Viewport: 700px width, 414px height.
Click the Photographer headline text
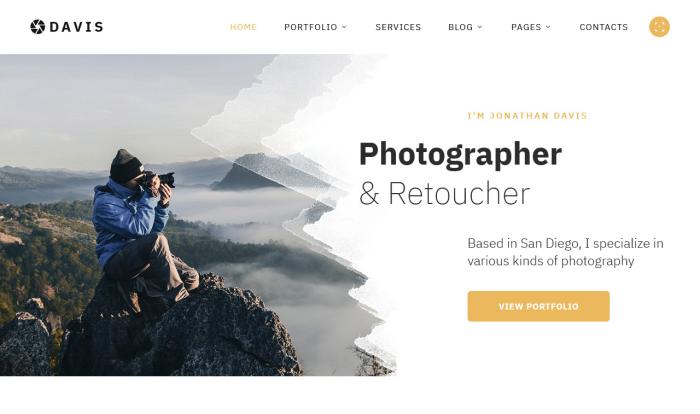click(460, 155)
